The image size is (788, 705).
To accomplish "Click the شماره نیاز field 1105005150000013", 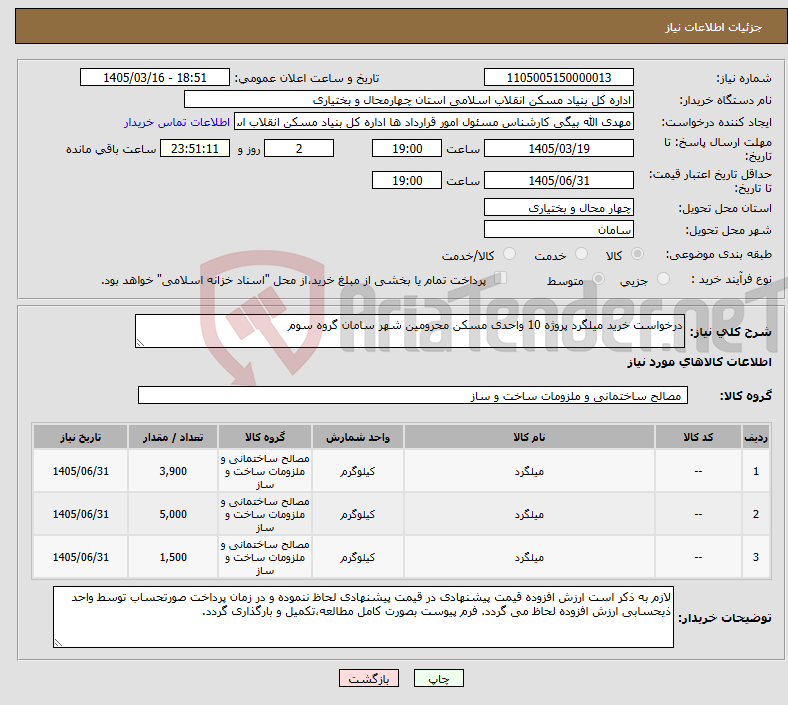I will pyautogui.click(x=558, y=77).
